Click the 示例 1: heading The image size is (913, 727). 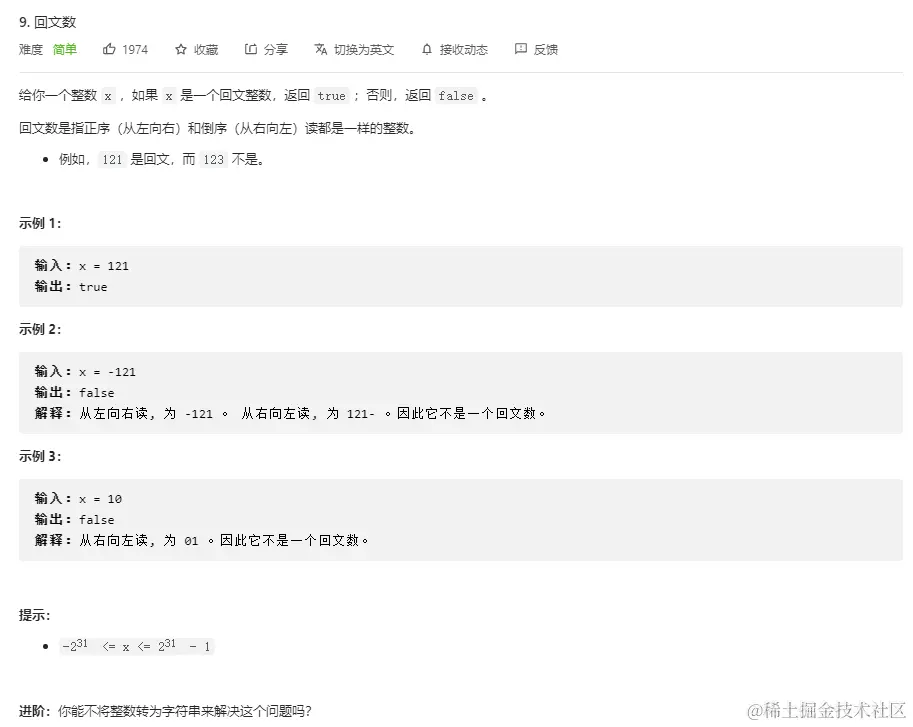click(40, 224)
